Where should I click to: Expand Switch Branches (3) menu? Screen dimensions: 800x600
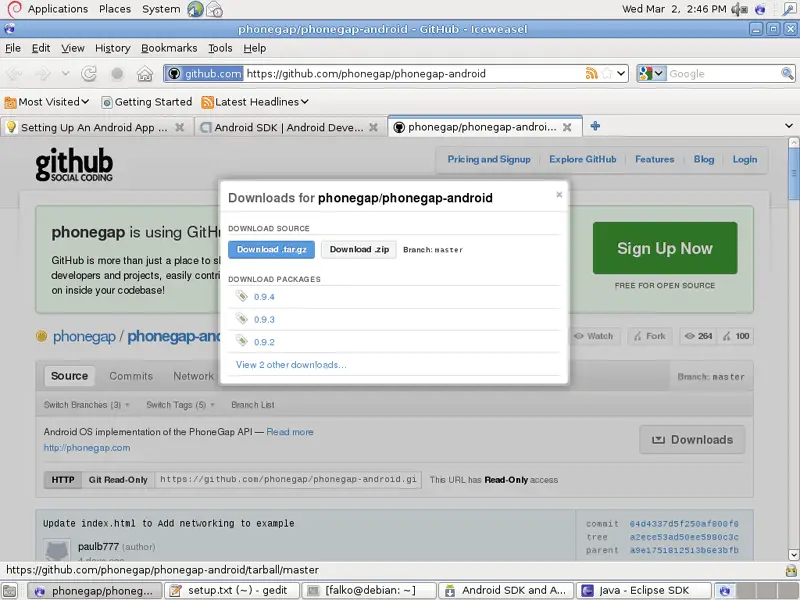tap(87, 405)
